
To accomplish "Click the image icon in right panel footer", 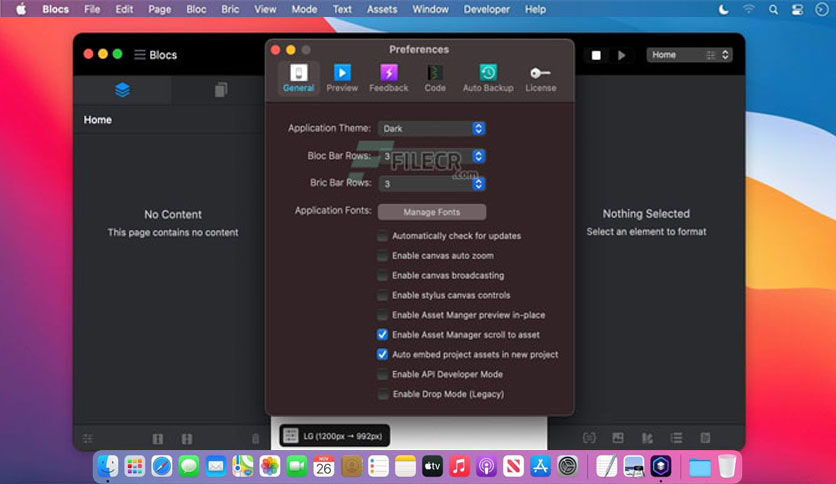I will 618,438.
